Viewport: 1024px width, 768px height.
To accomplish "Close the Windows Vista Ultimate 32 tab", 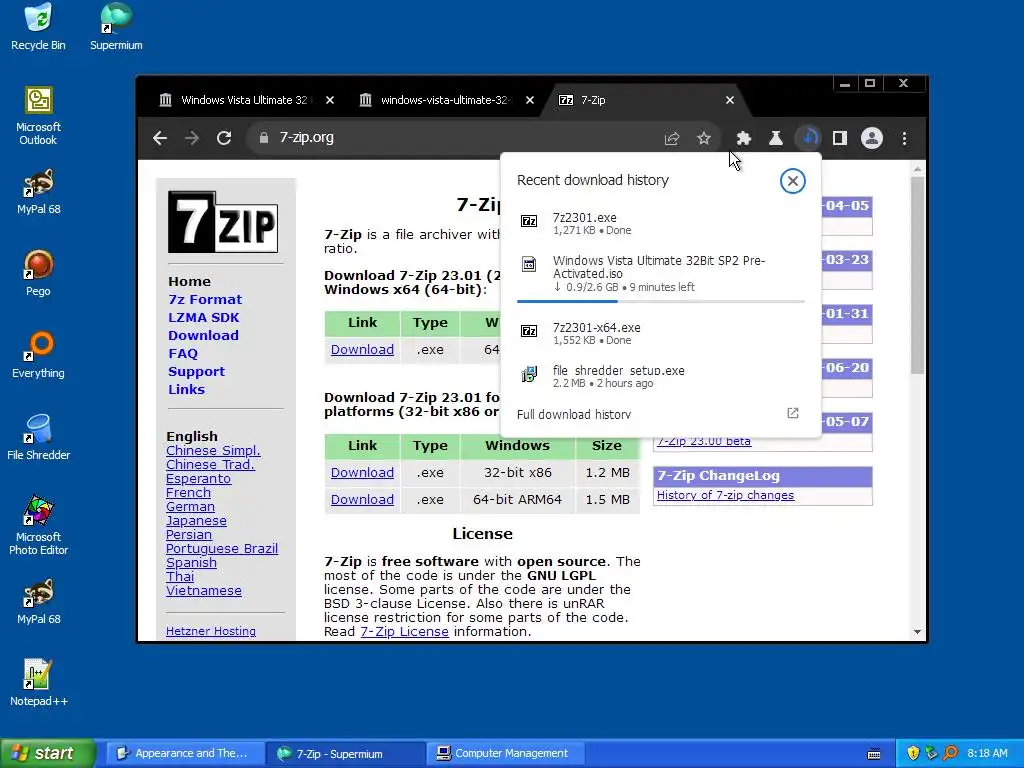I will (330, 100).
